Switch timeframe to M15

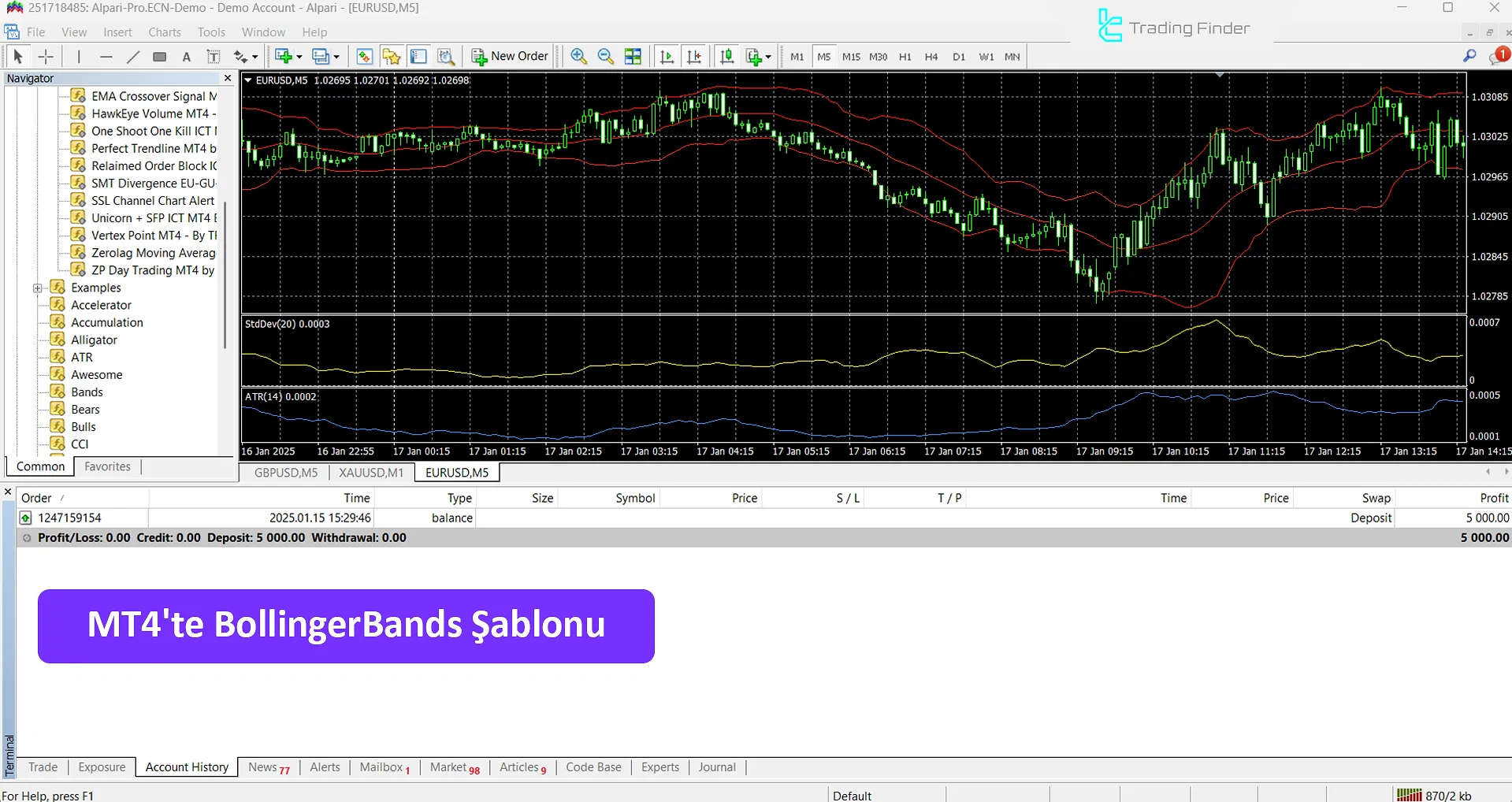click(x=851, y=57)
